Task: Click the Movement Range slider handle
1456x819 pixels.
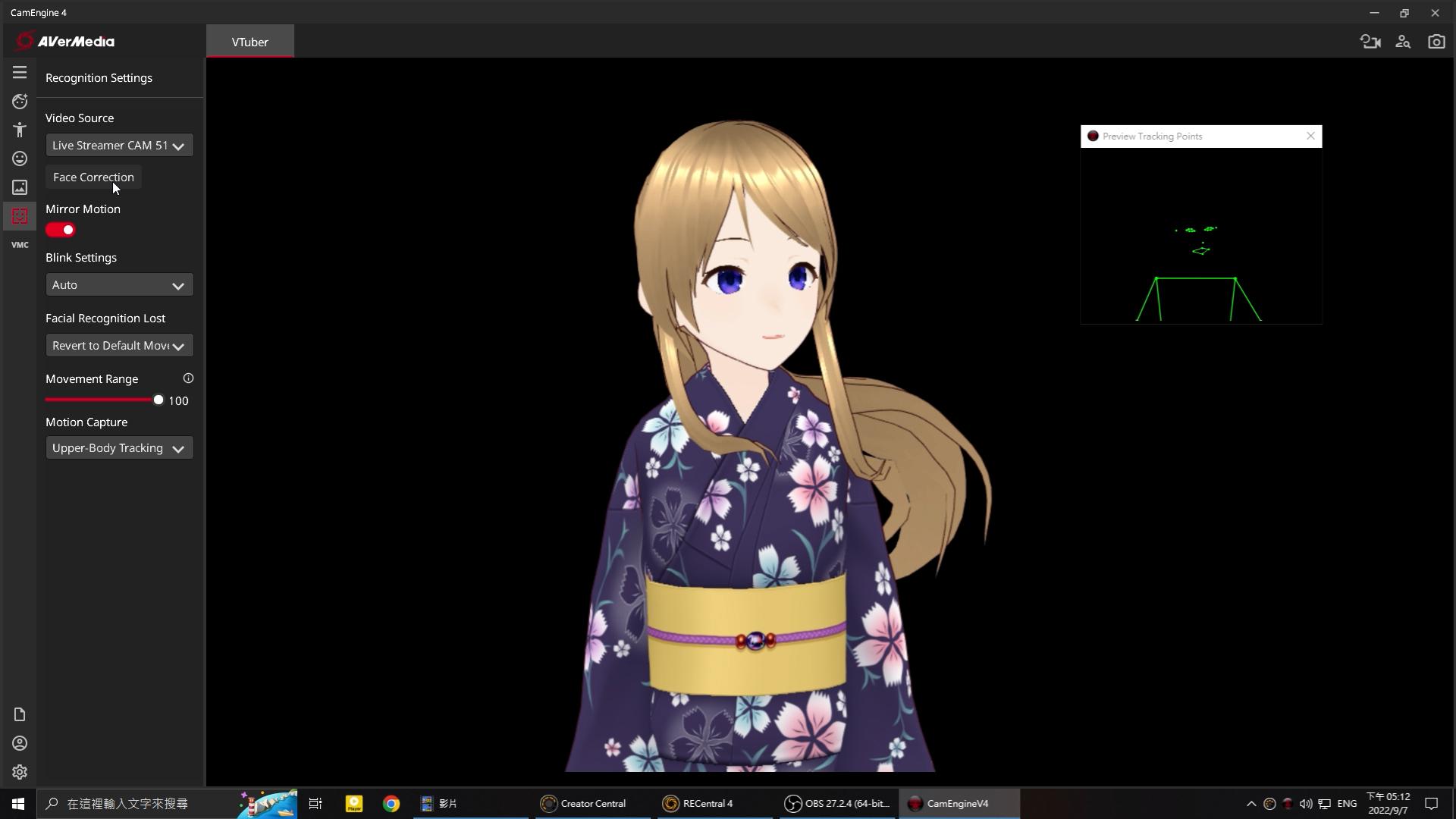Action: 158,400
